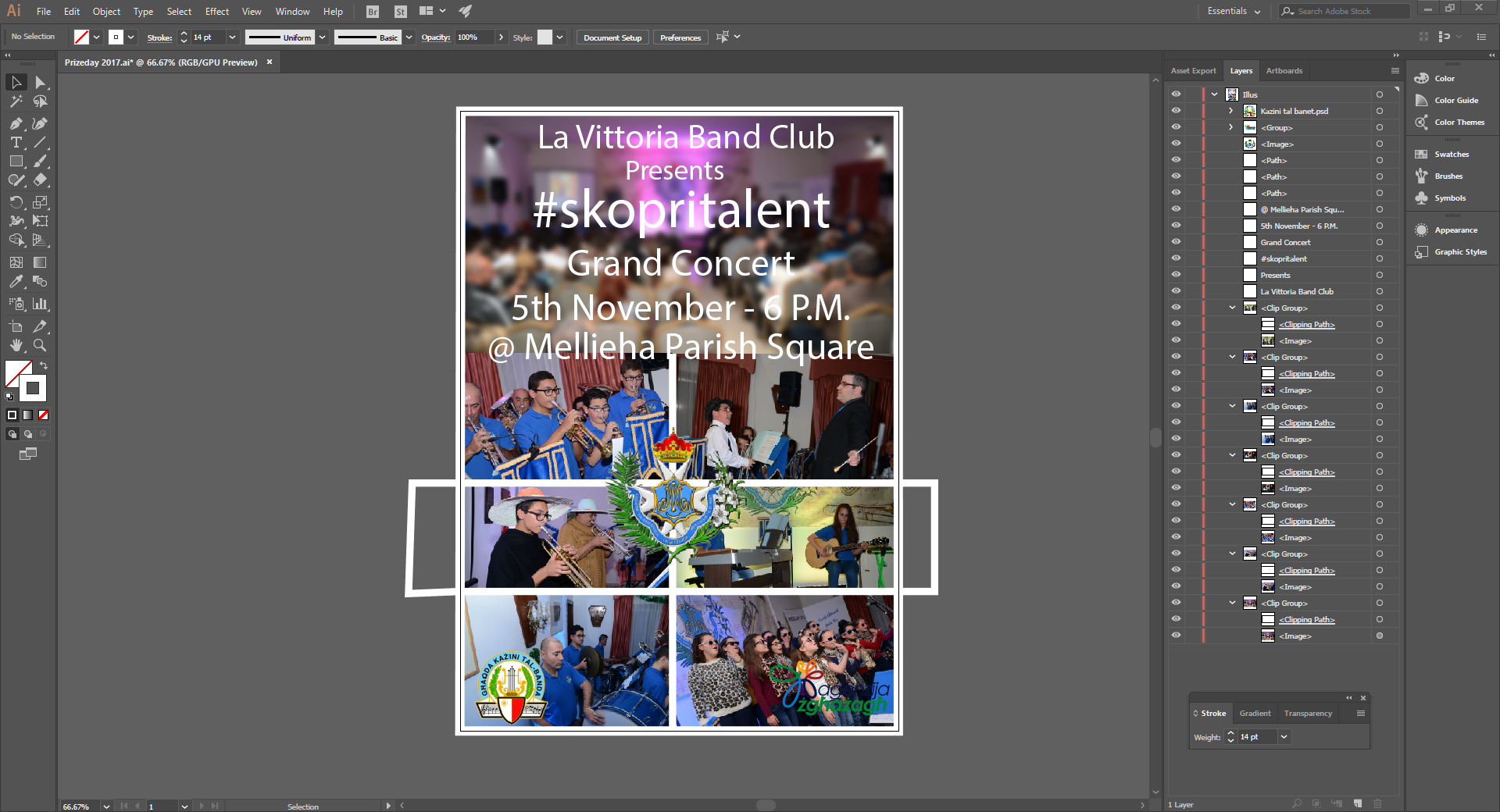Image resolution: width=1500 pixels, height=812 pixels.
Task: Collapse the Illus layer tree
Action: [x=1215, y=94]
